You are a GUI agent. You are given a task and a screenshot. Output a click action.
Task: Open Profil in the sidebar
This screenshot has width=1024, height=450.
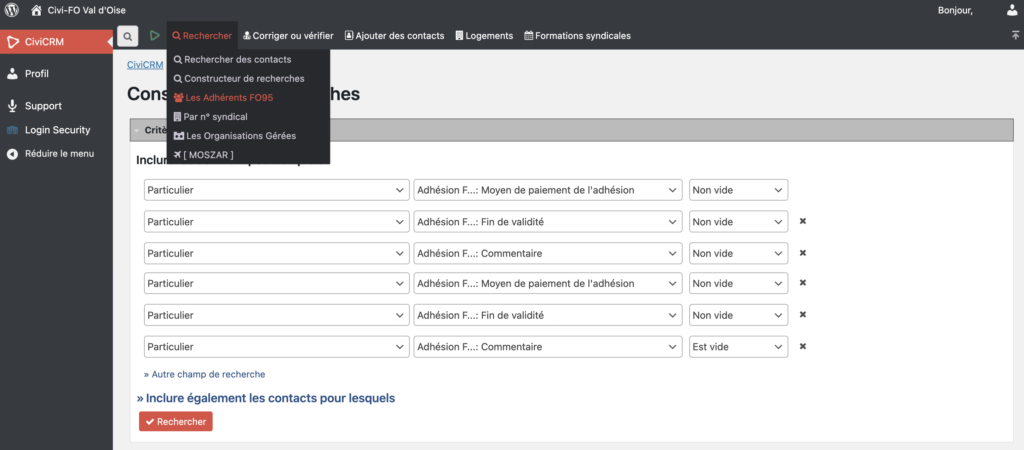coord(36,74)
